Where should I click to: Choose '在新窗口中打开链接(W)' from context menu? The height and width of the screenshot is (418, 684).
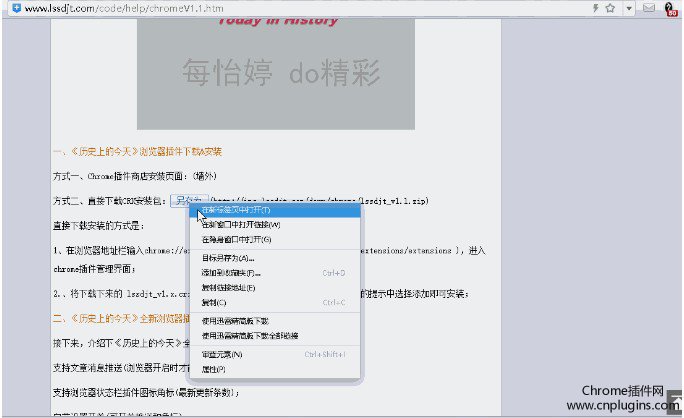(x=275, y=225)
